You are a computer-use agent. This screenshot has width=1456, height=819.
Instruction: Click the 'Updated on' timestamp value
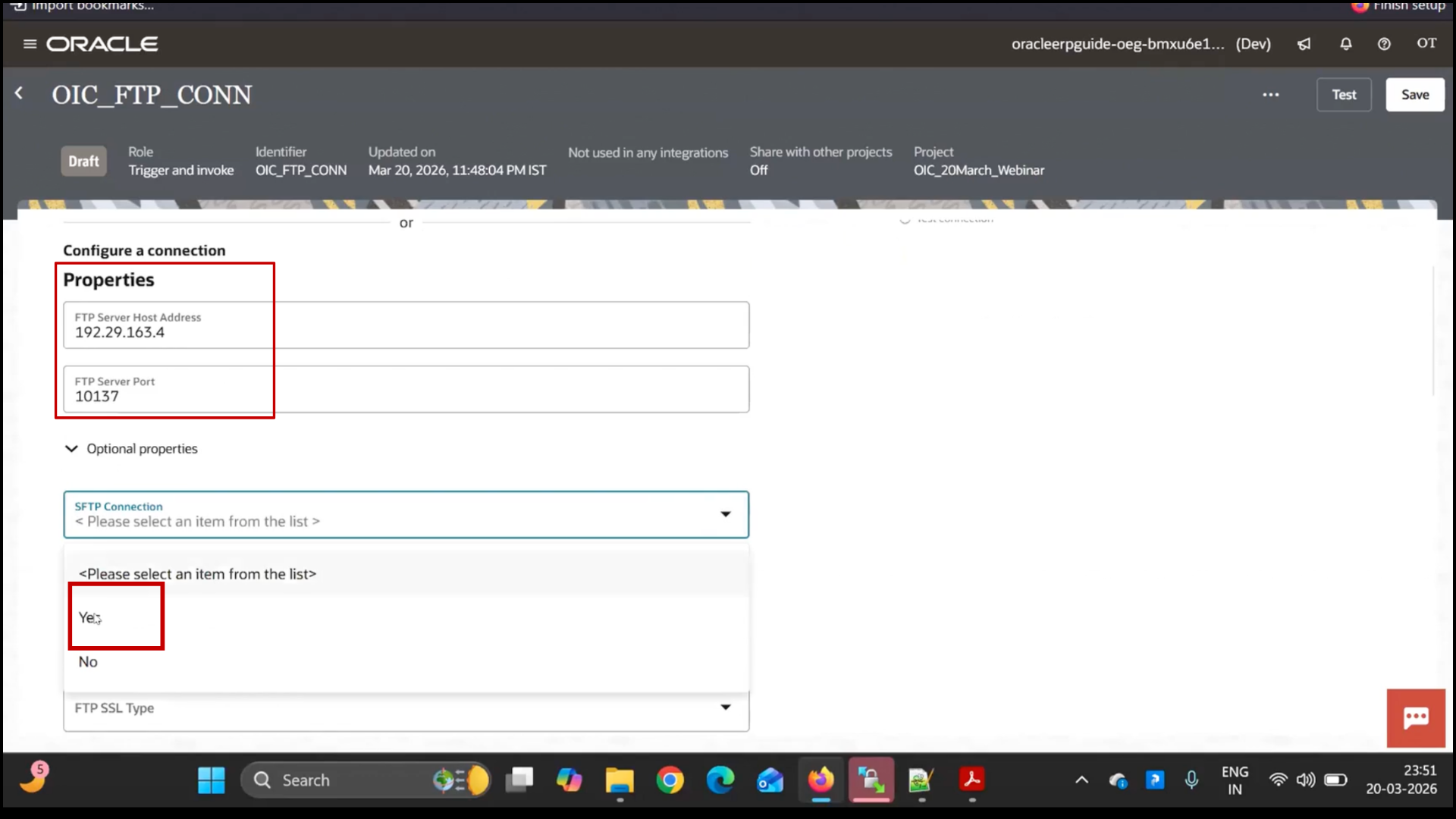click(x=457, y=171)
